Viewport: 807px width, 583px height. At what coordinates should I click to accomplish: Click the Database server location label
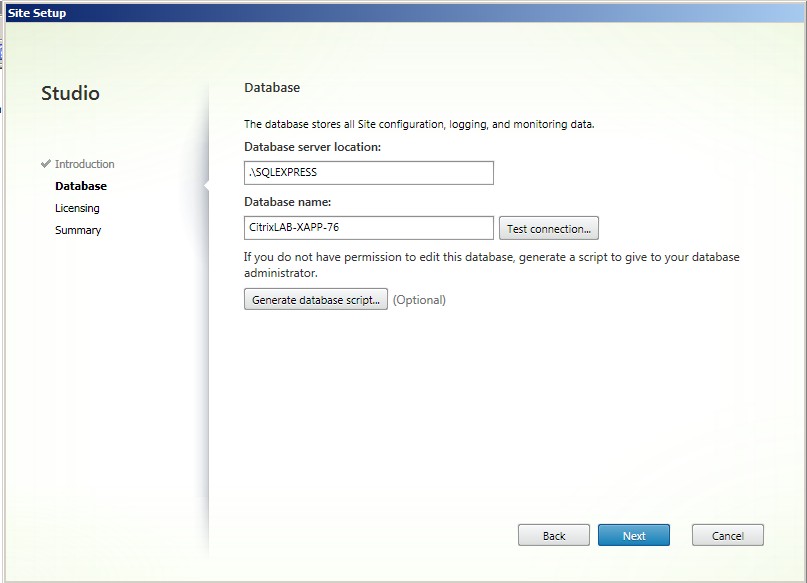(x=311, y=147)
